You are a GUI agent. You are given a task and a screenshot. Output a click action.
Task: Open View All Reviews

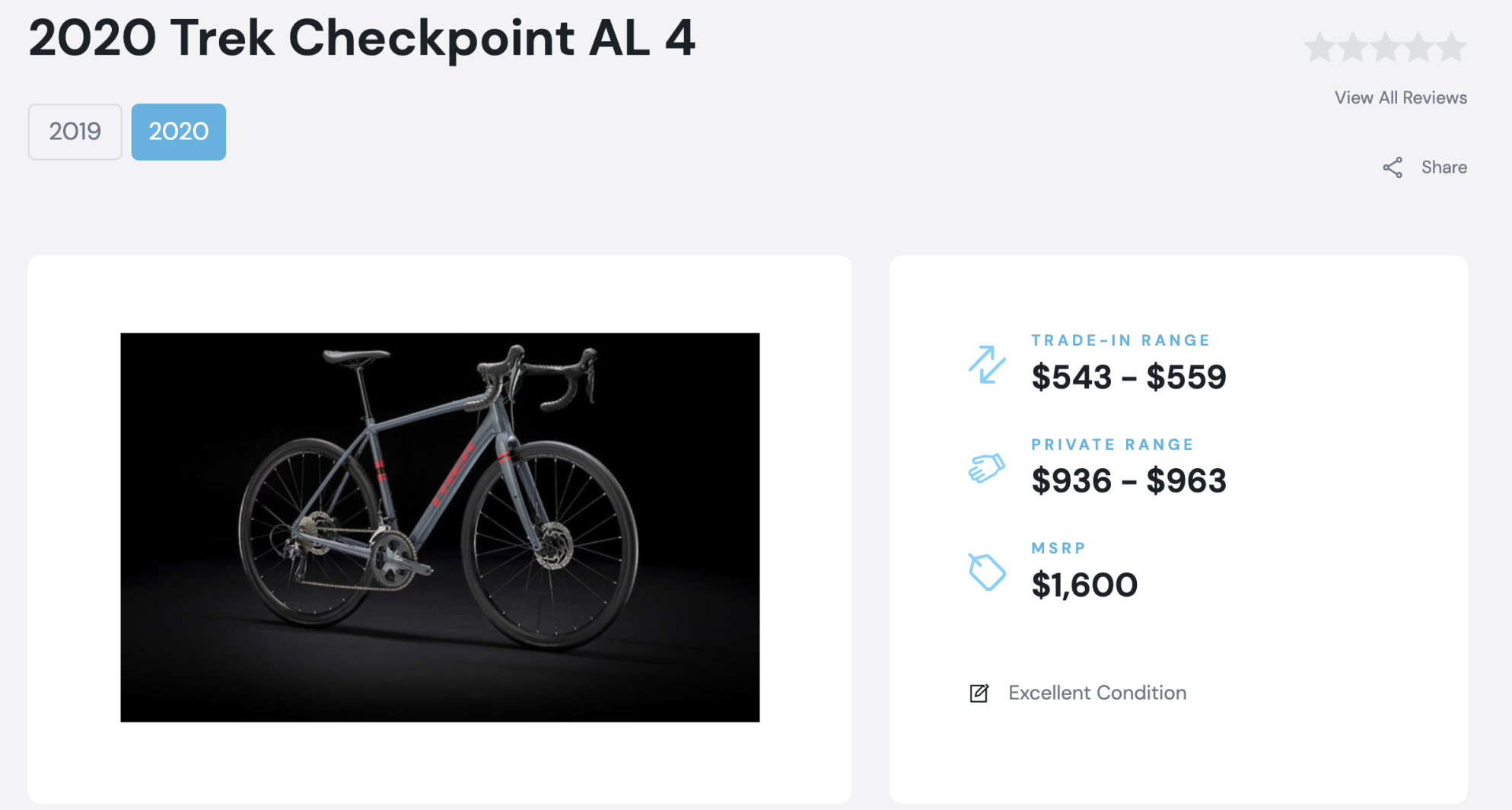1400,97
